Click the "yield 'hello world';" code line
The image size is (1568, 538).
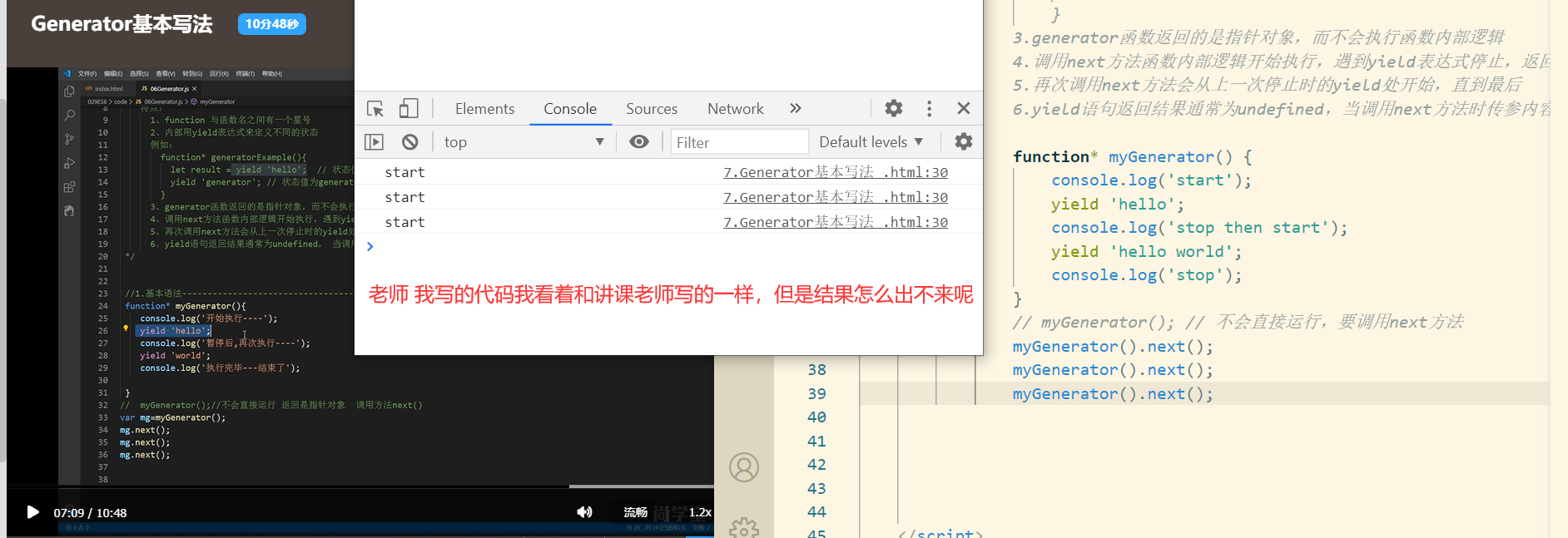pyautogui.click(x=1146, y=252)
